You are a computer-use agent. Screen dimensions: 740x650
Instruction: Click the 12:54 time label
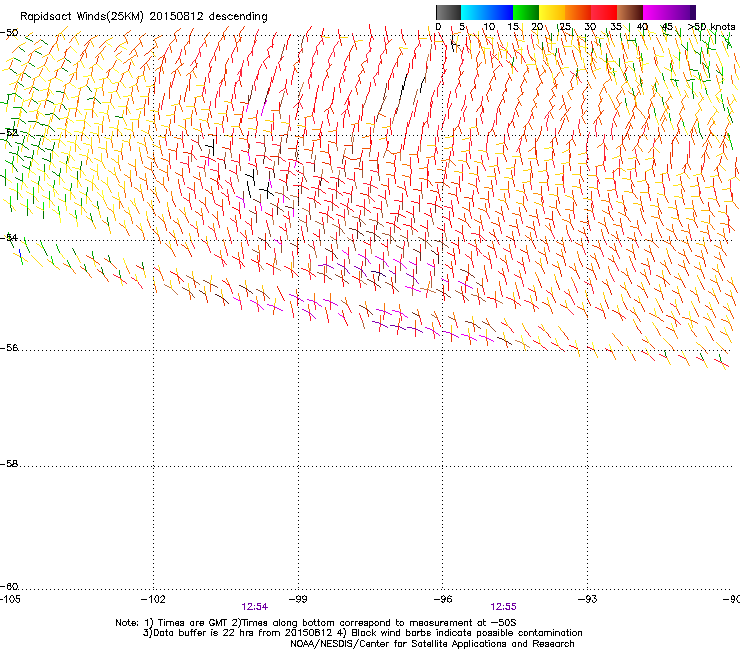coord(254,607)
